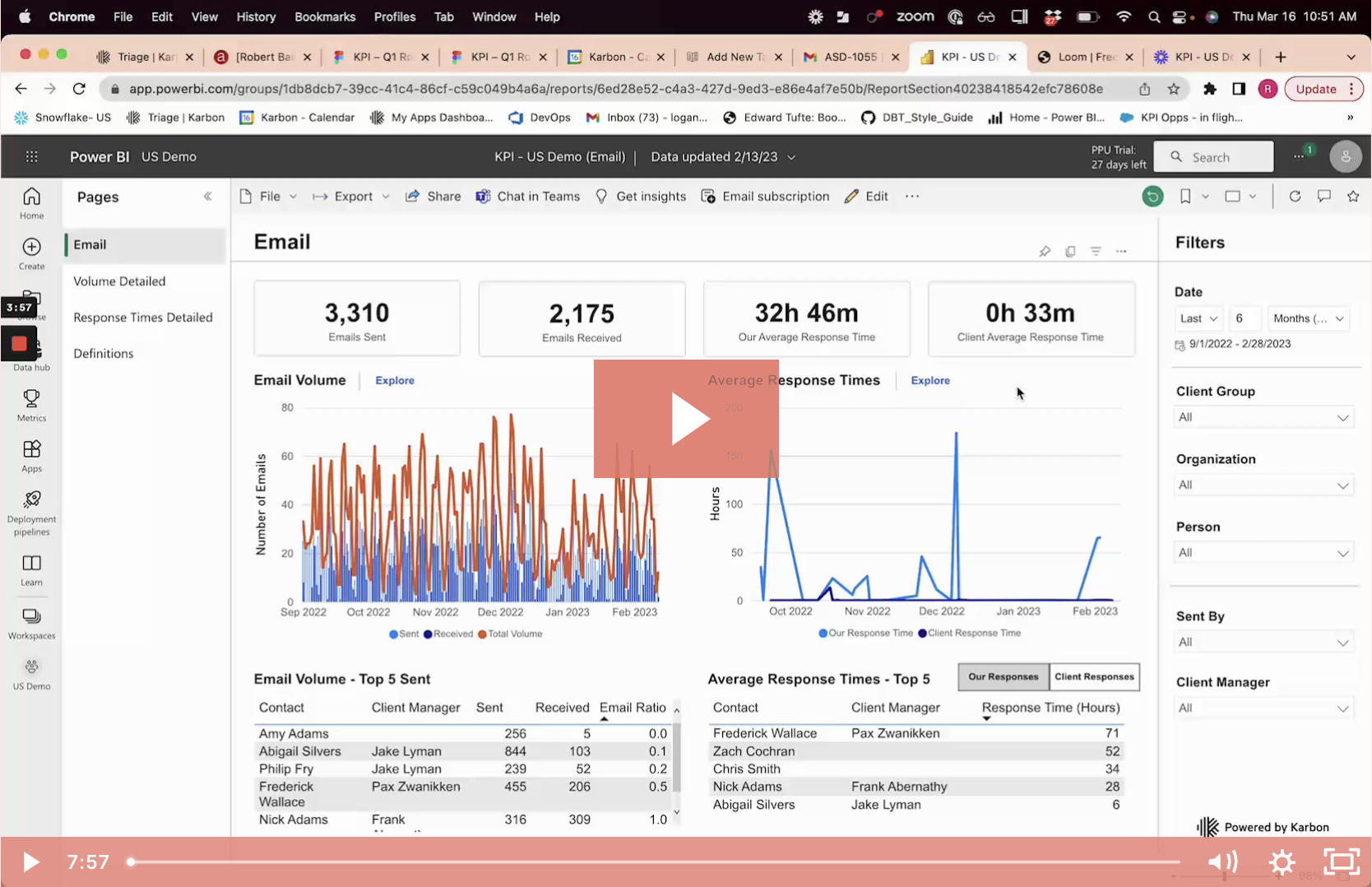Screen dimensions: 1372x887
Task: Switch table to Our Responses
Action: coord(1004,677)
